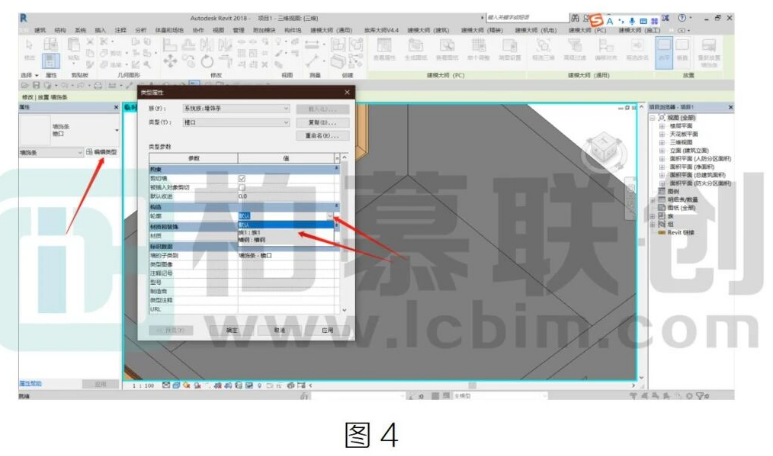773x456 pixels.
Task: Click the 确定 OK button in dialog
Action: point(232,330)
